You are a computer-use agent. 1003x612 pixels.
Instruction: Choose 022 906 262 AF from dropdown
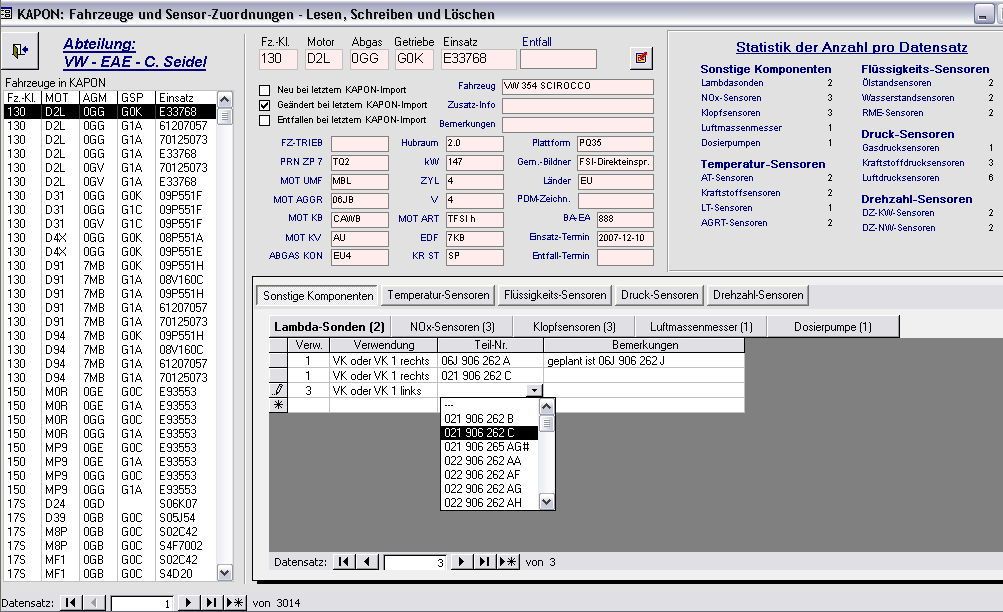pos(489,475)
